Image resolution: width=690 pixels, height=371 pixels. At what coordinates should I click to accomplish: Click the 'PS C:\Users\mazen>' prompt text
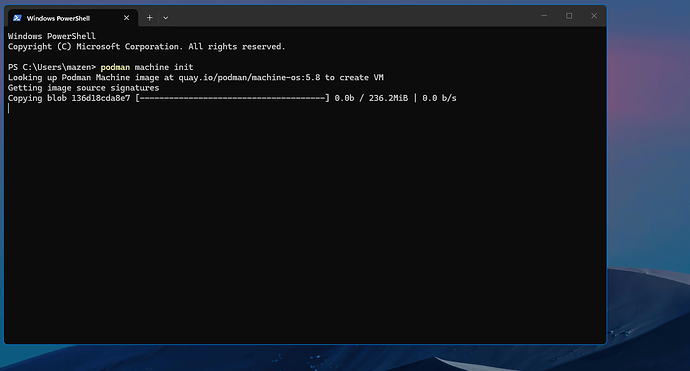pyautogui.click(x=52, y=67)
